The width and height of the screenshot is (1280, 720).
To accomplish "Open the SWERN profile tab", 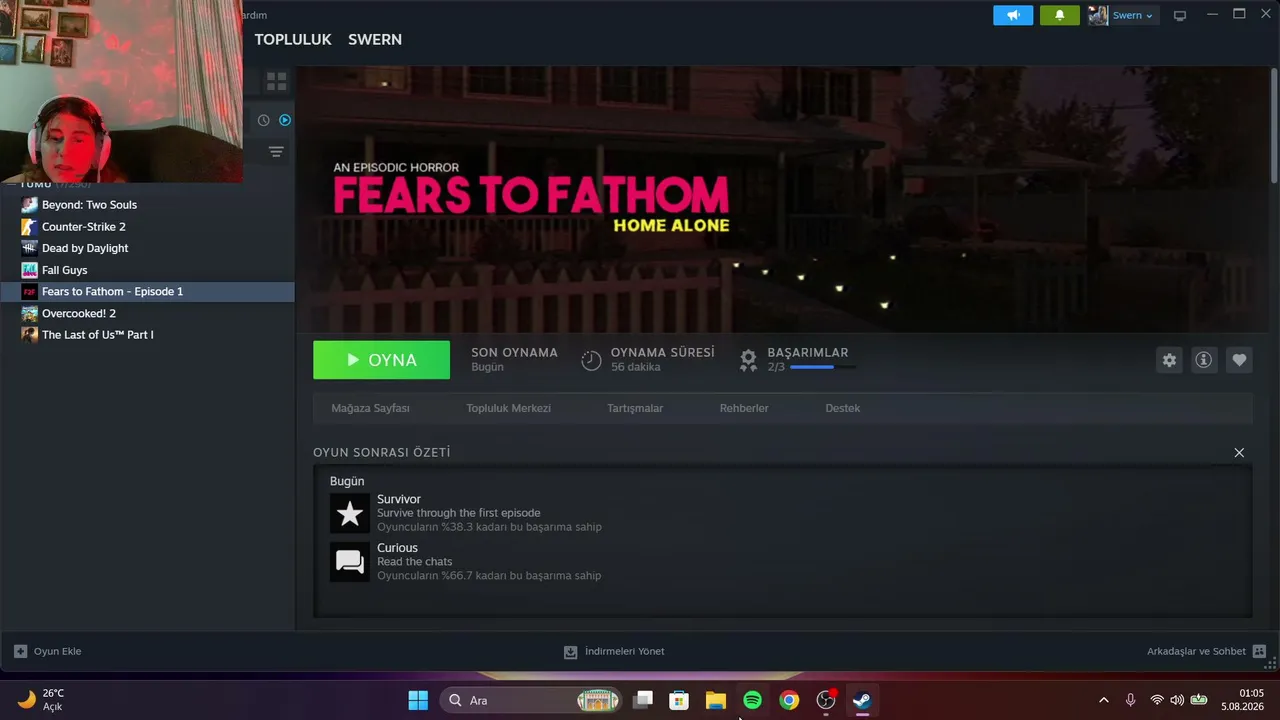I will click(375, 40).
